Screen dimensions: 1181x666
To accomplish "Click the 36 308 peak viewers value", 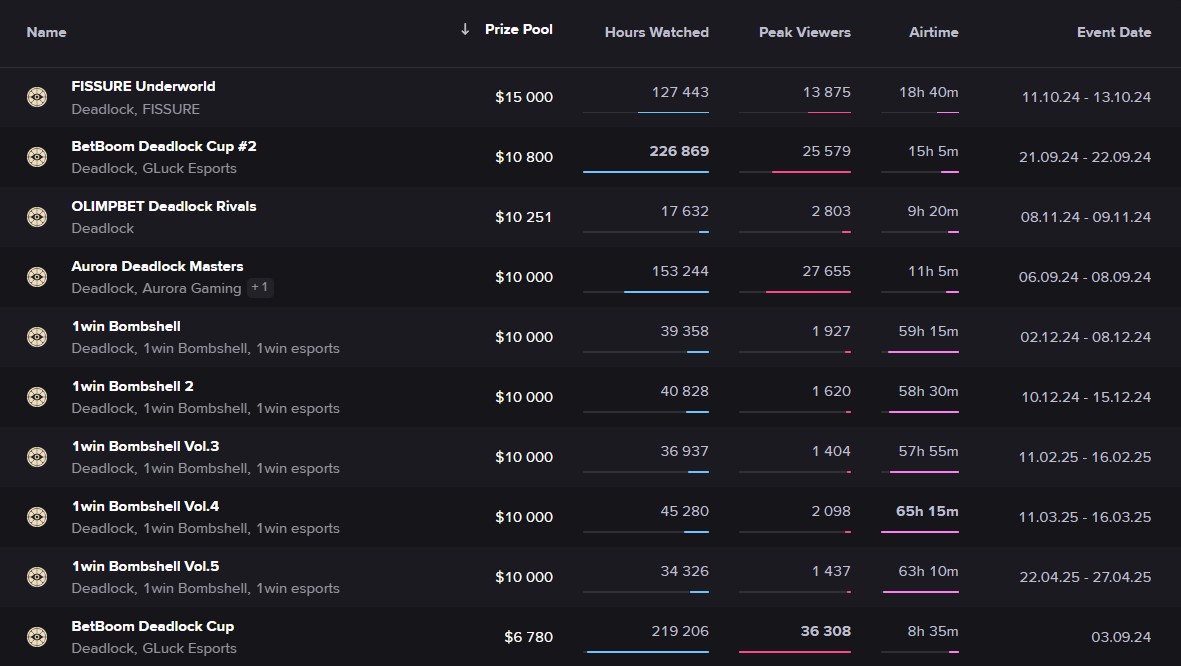I will point(825,631).
